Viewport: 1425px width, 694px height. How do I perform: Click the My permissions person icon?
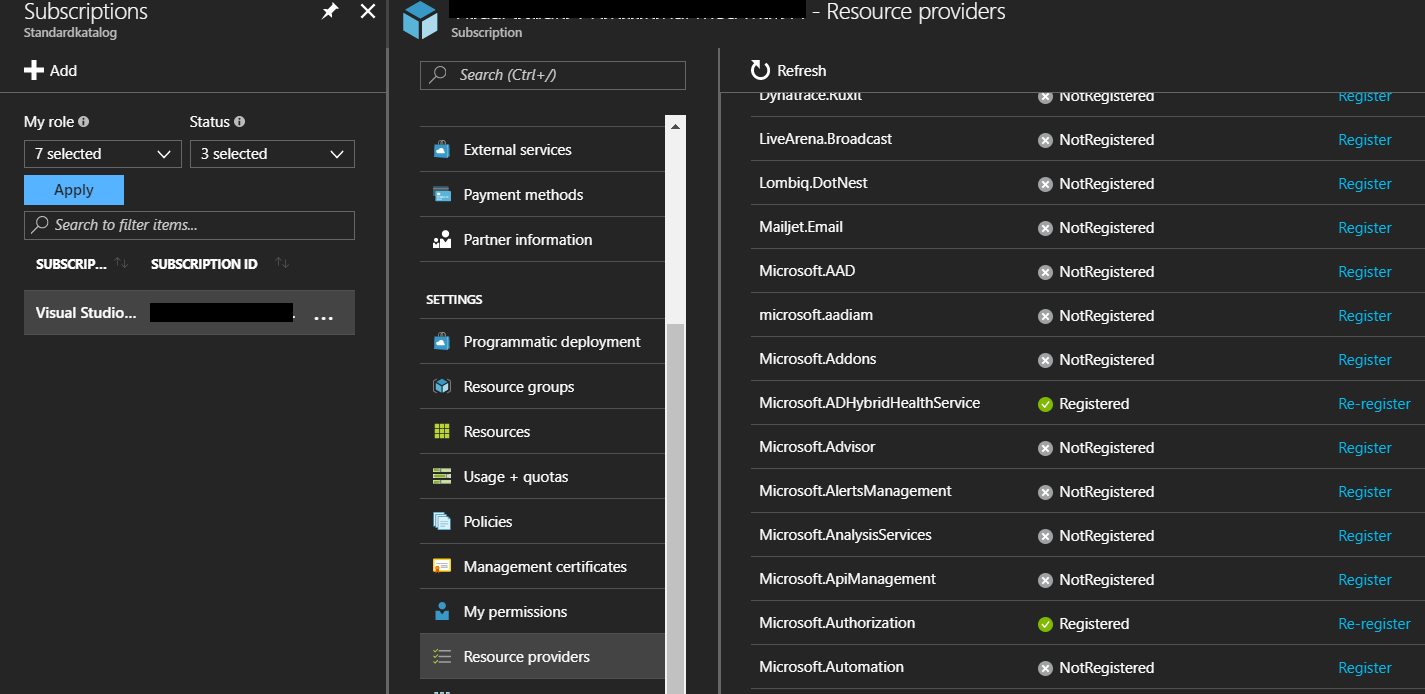(x=442, y=612)
